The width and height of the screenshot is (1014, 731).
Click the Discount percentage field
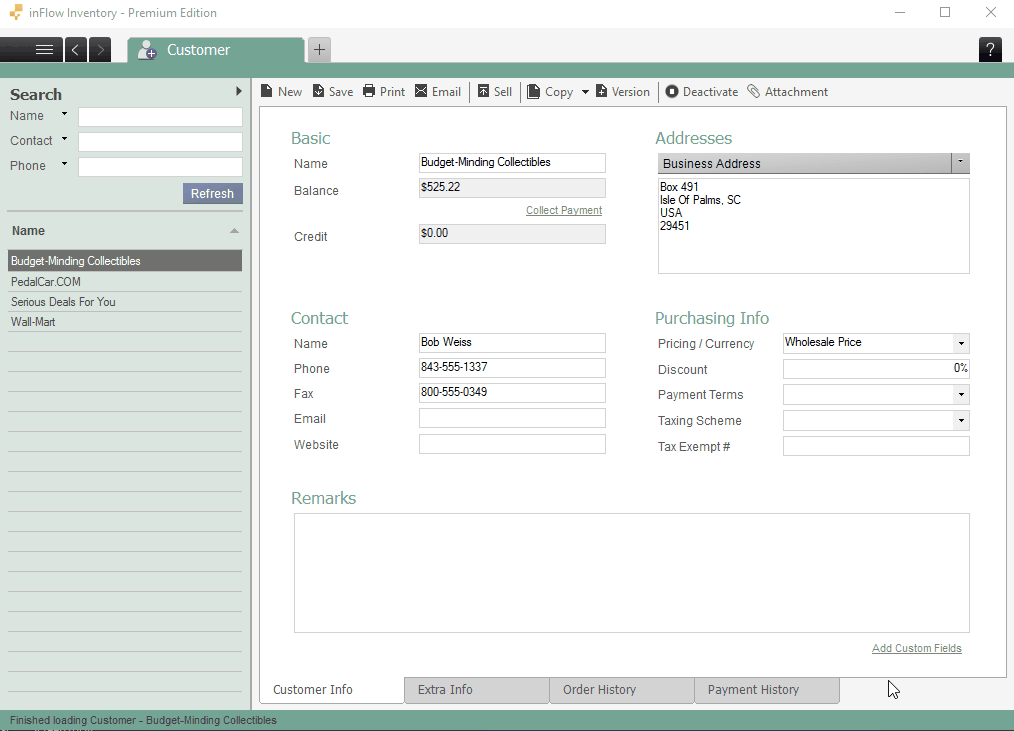coord(876,369)
